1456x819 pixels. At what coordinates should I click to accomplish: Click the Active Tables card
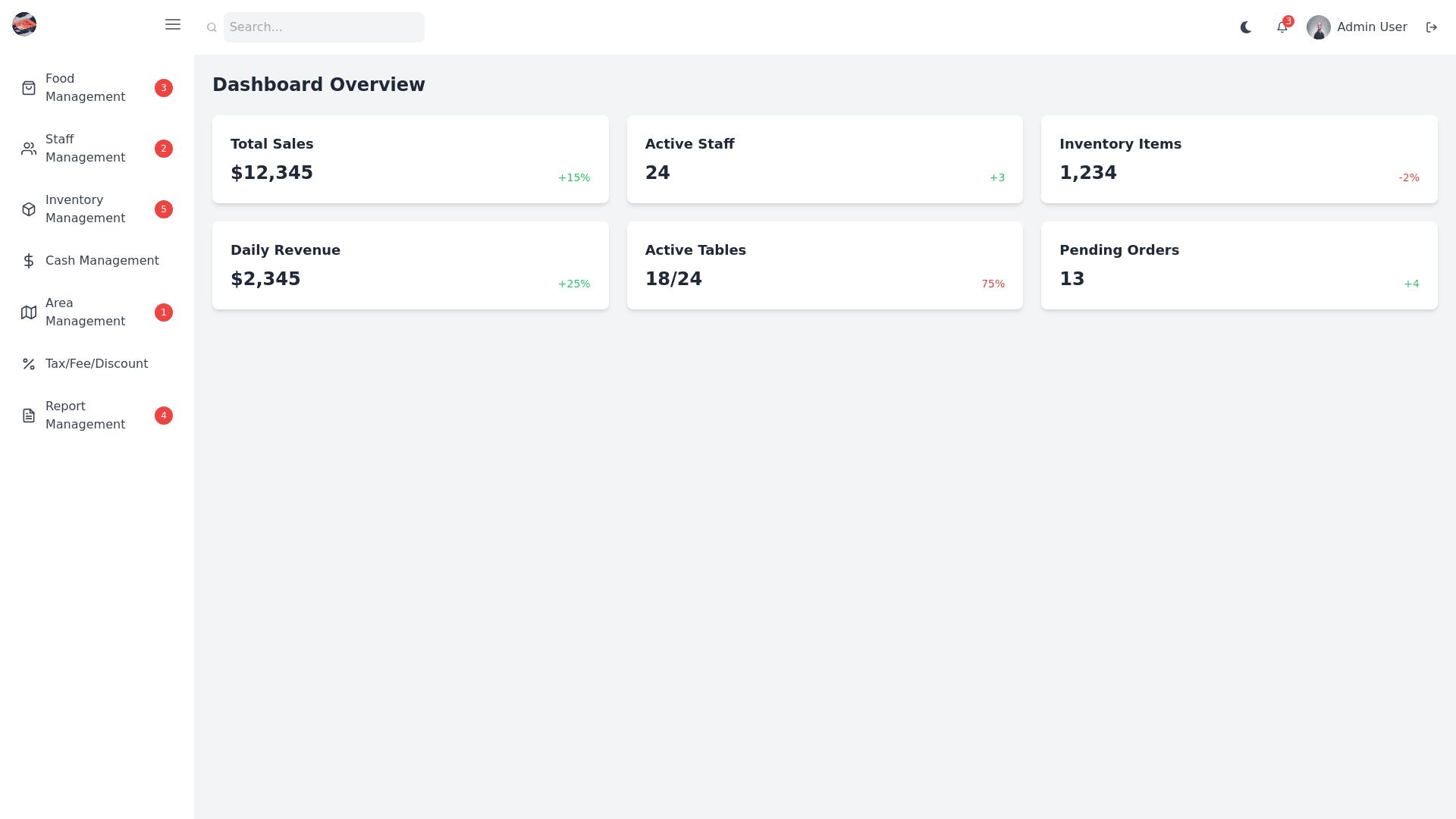pyautogui.click(x=824, y=265)
